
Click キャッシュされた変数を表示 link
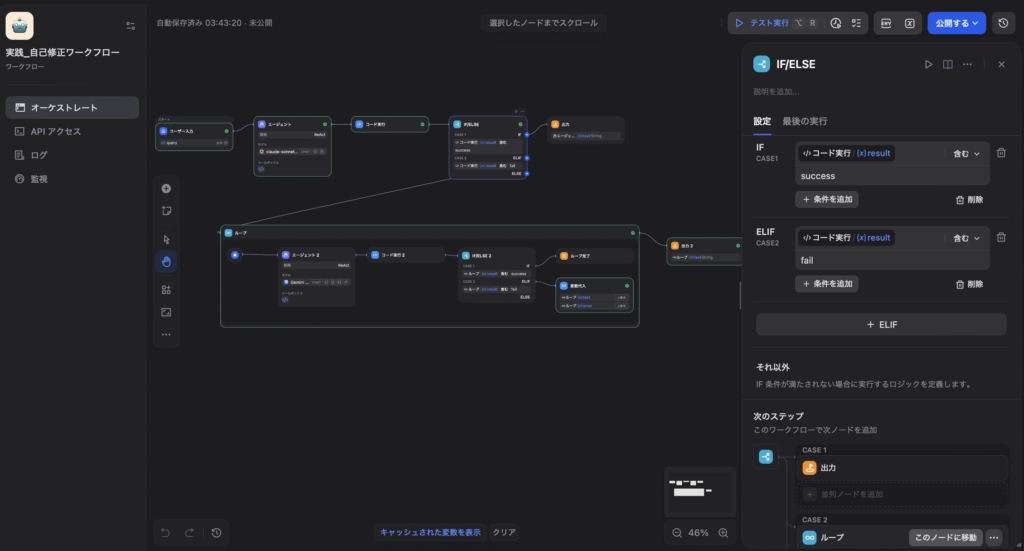tap(430, 532)
